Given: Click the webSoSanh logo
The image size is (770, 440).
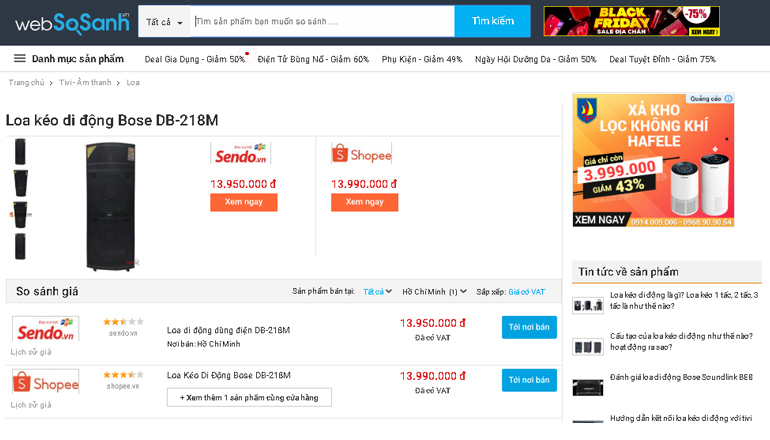Looking at the screenshot, I should coord(72,23).
